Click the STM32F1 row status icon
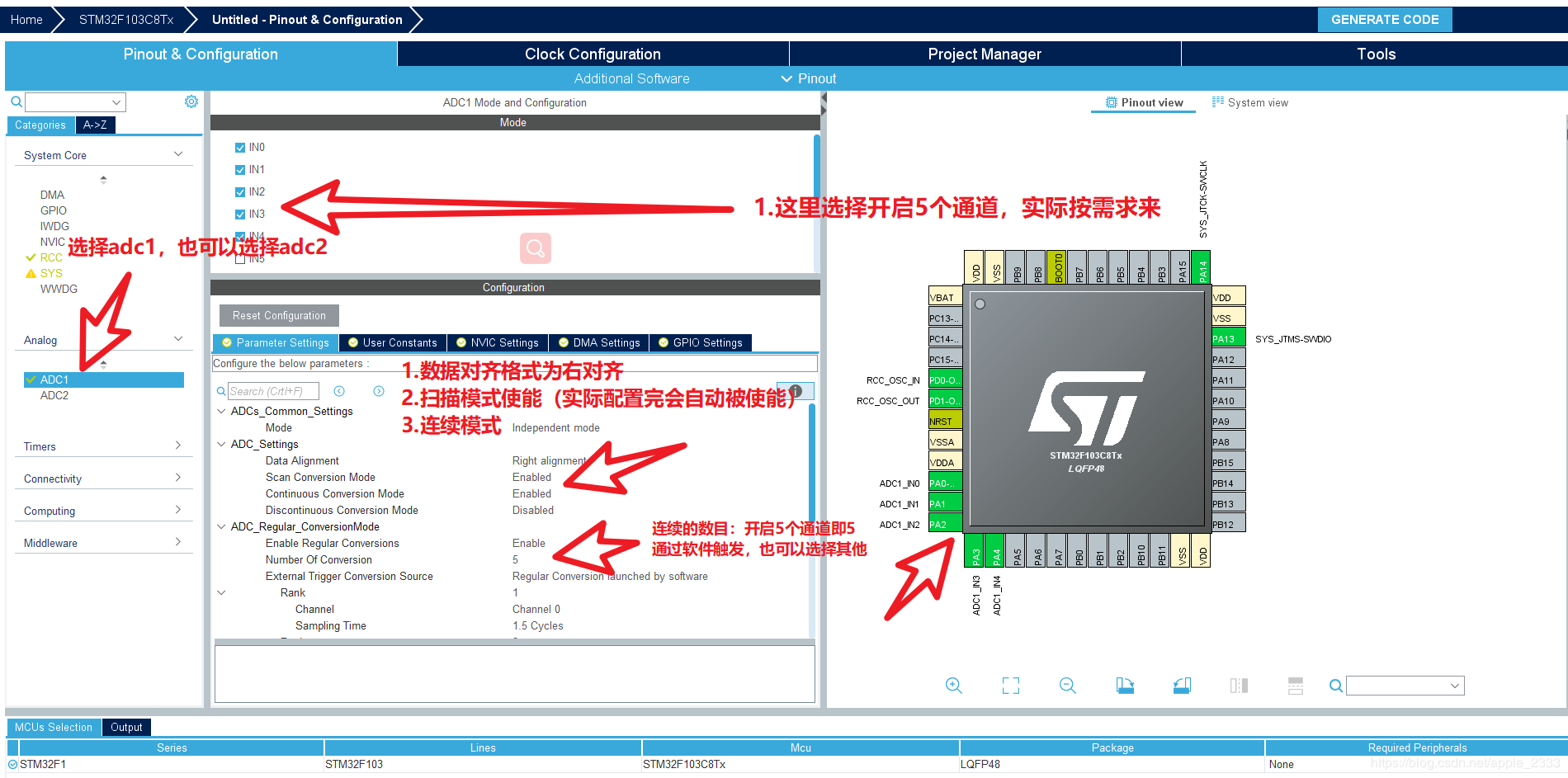The image size is (1568, 778). [x=12, y=764]
